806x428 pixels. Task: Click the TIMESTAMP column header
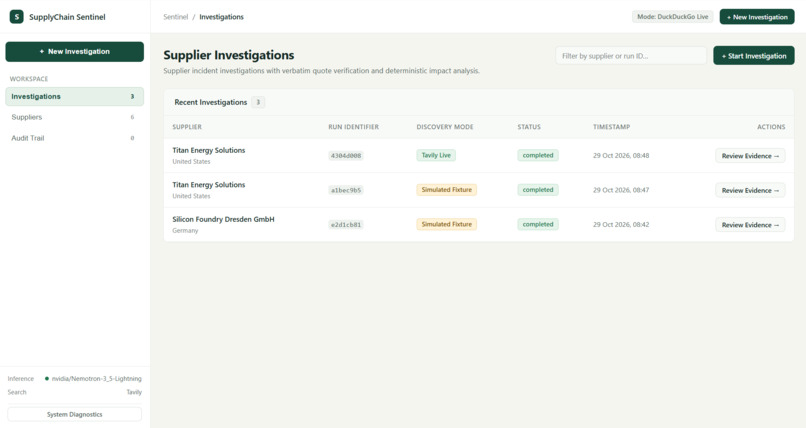point(611,127)
